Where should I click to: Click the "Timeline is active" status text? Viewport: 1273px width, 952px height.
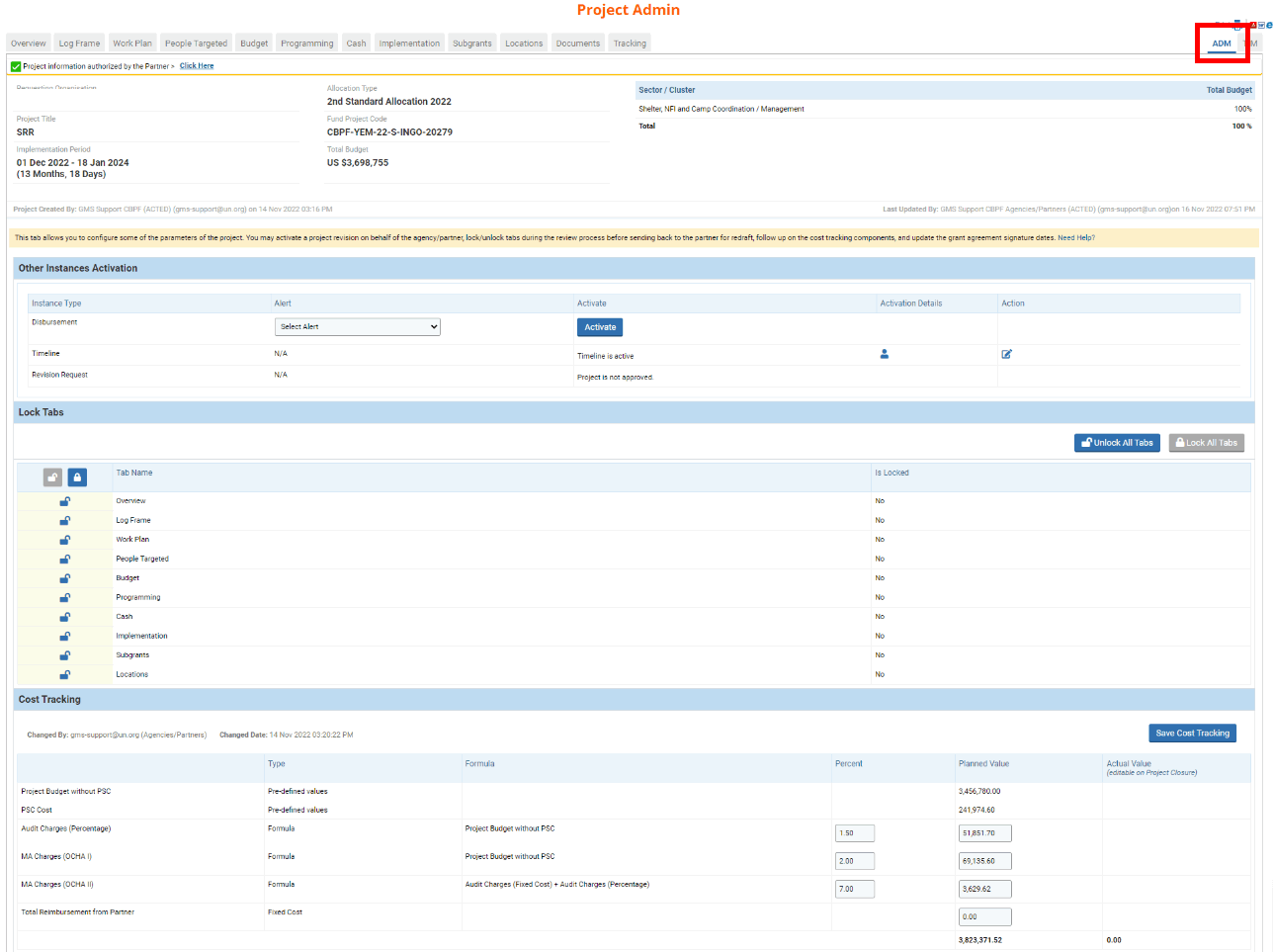[x=606, y=356]
